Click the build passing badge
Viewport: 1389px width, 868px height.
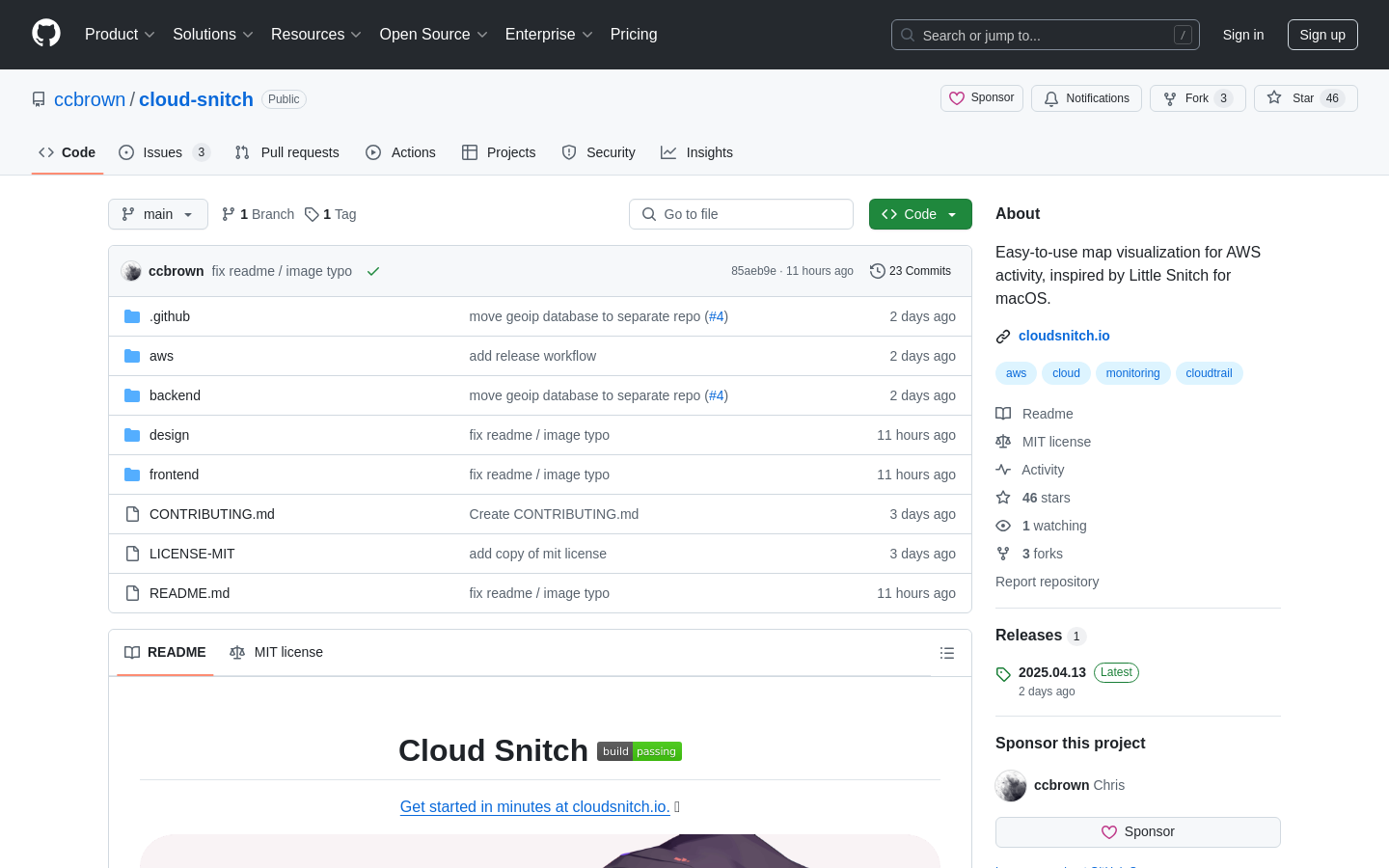click(x=640, y=751)
